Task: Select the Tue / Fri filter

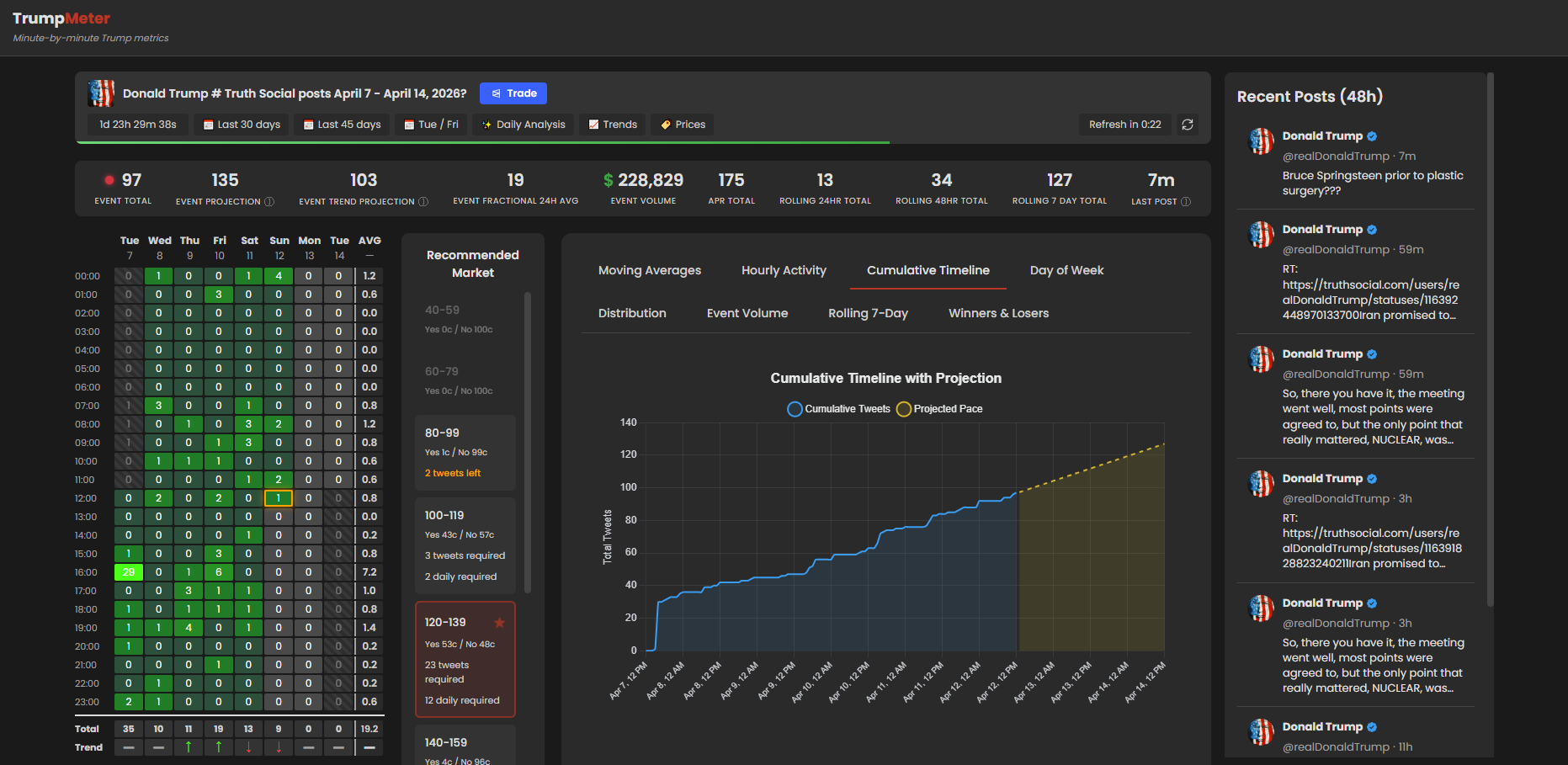Action: point(431,125)
